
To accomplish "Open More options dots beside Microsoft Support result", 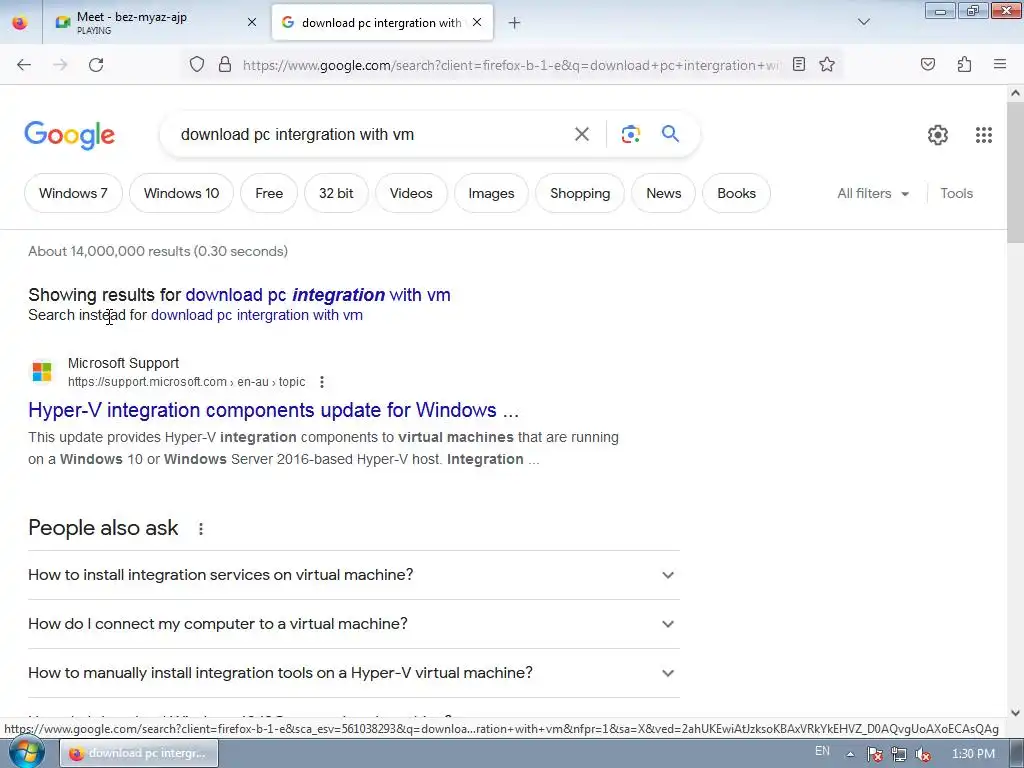I will (322, 382).
